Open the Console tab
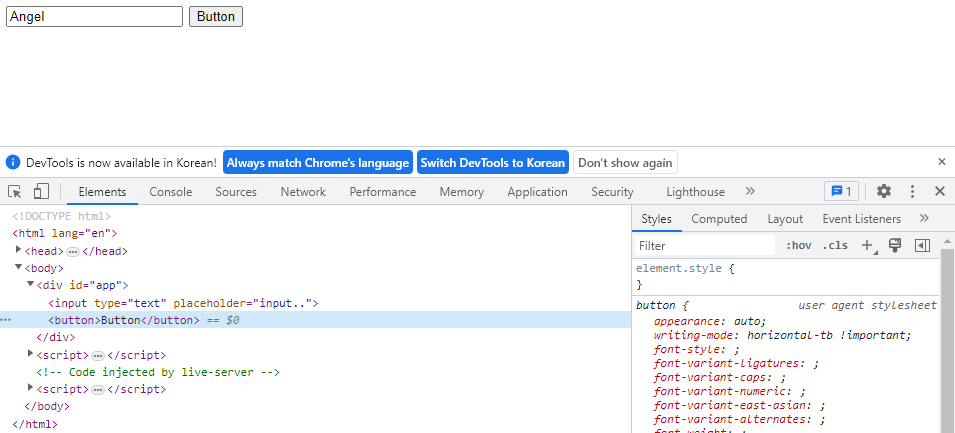The image size is (955, 433). (171, 192)
